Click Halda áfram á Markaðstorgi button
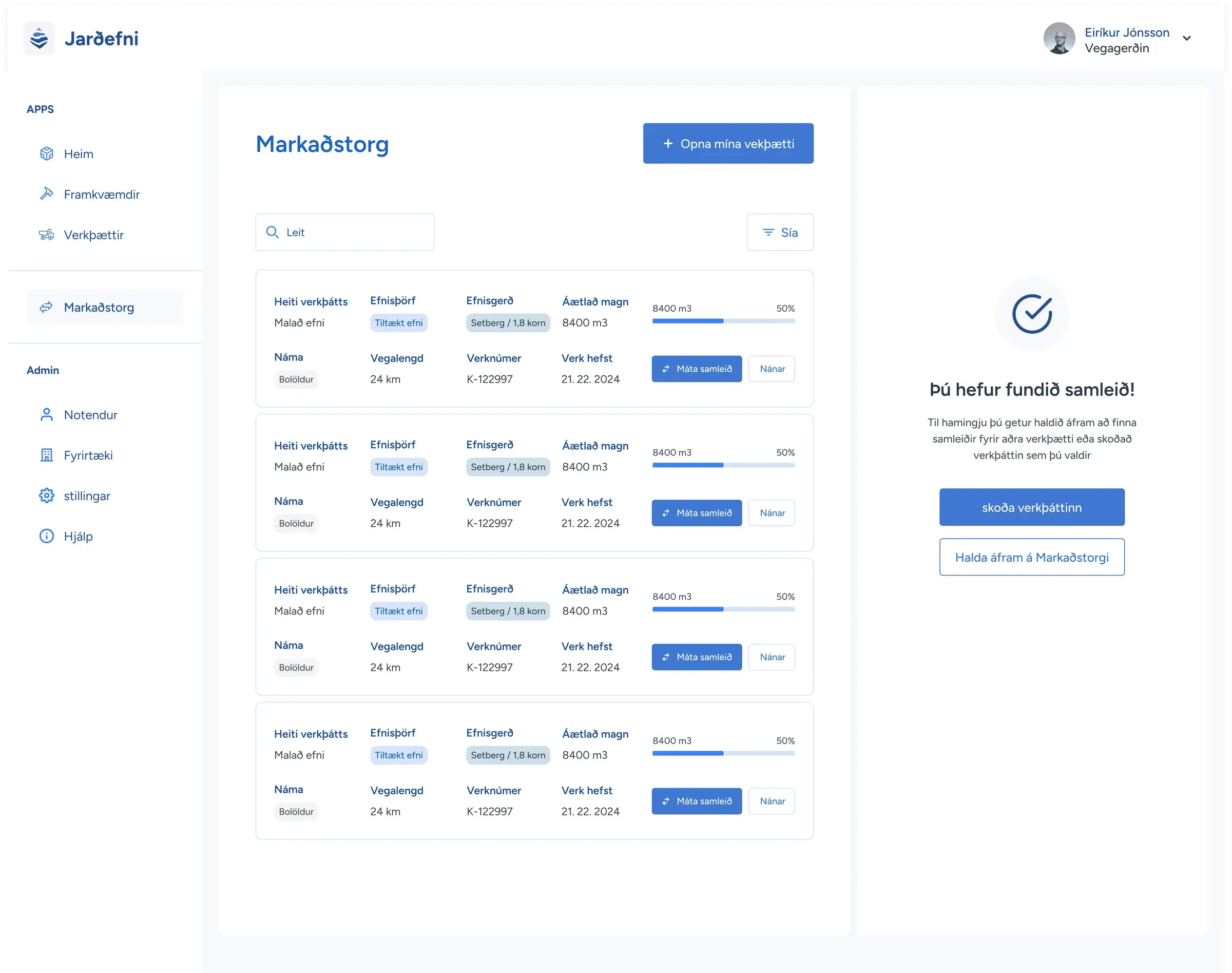1232x973 pixels. coord(1031,557)
